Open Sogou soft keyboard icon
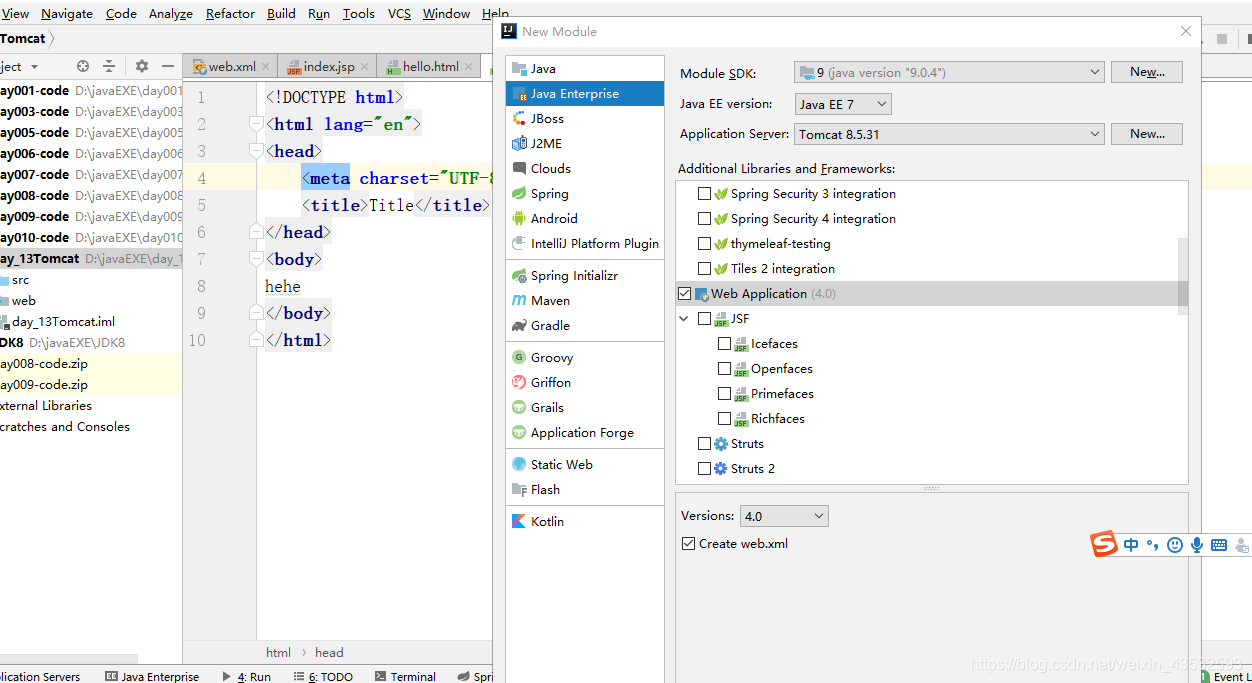This screenshot has height=683, width=1252. click(x=1218, y=545)
